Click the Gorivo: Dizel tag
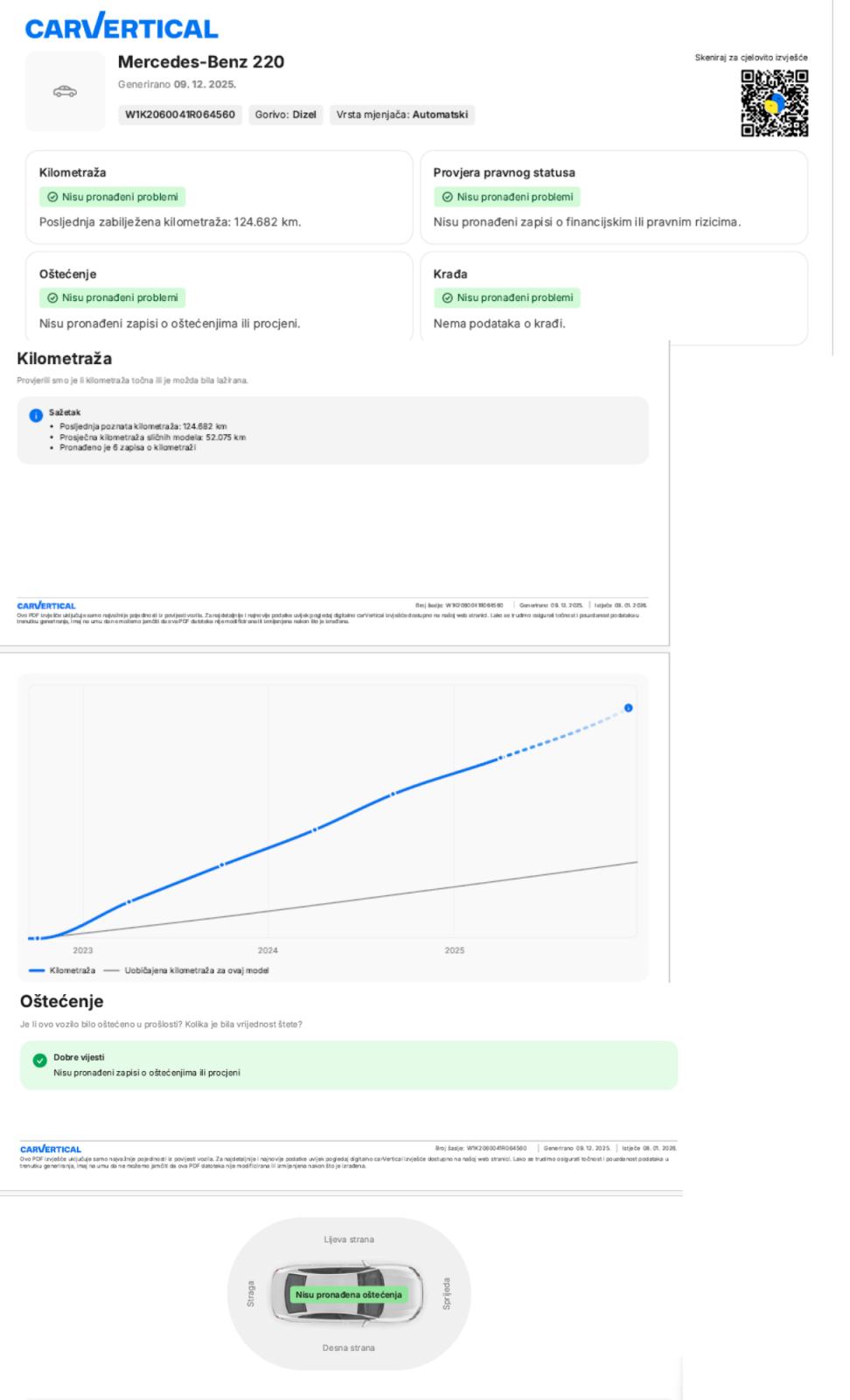Viewport: 850px width, 1400px height. (x=286, y=115)
